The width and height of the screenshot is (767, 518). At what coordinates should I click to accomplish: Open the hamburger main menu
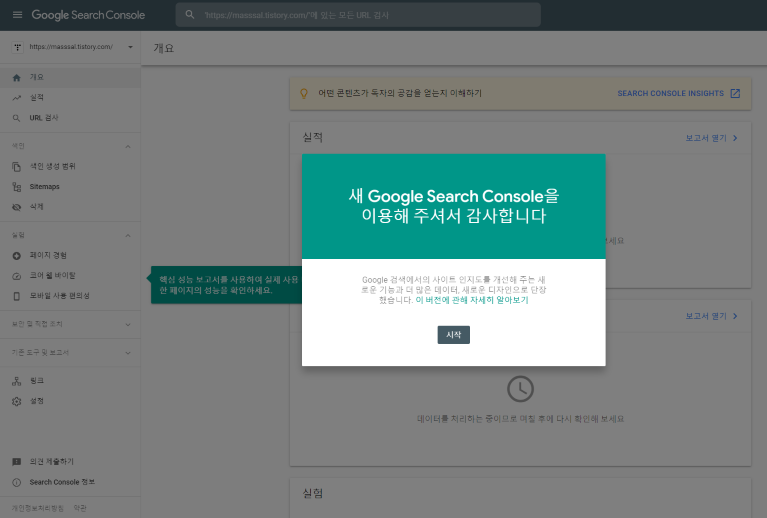[17, 15]
